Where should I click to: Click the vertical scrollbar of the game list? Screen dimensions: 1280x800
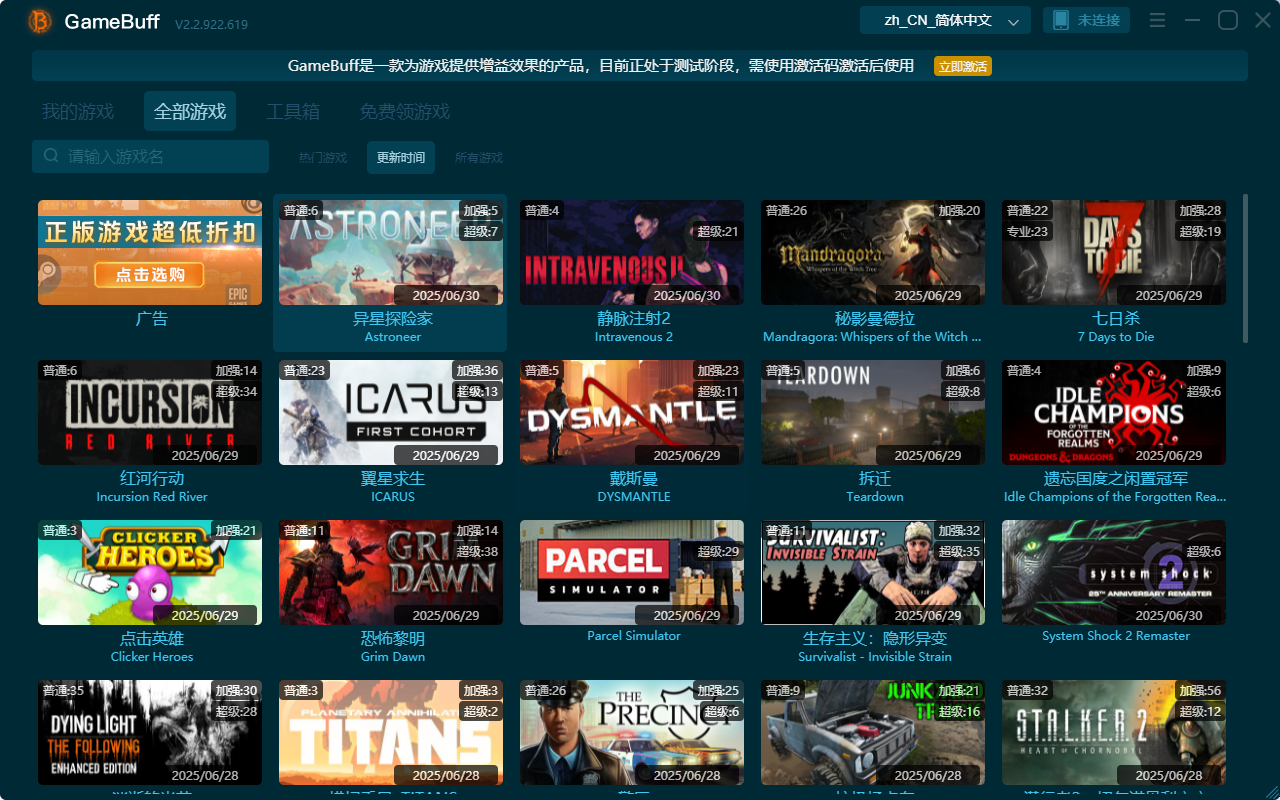(x=1245, y=267)
